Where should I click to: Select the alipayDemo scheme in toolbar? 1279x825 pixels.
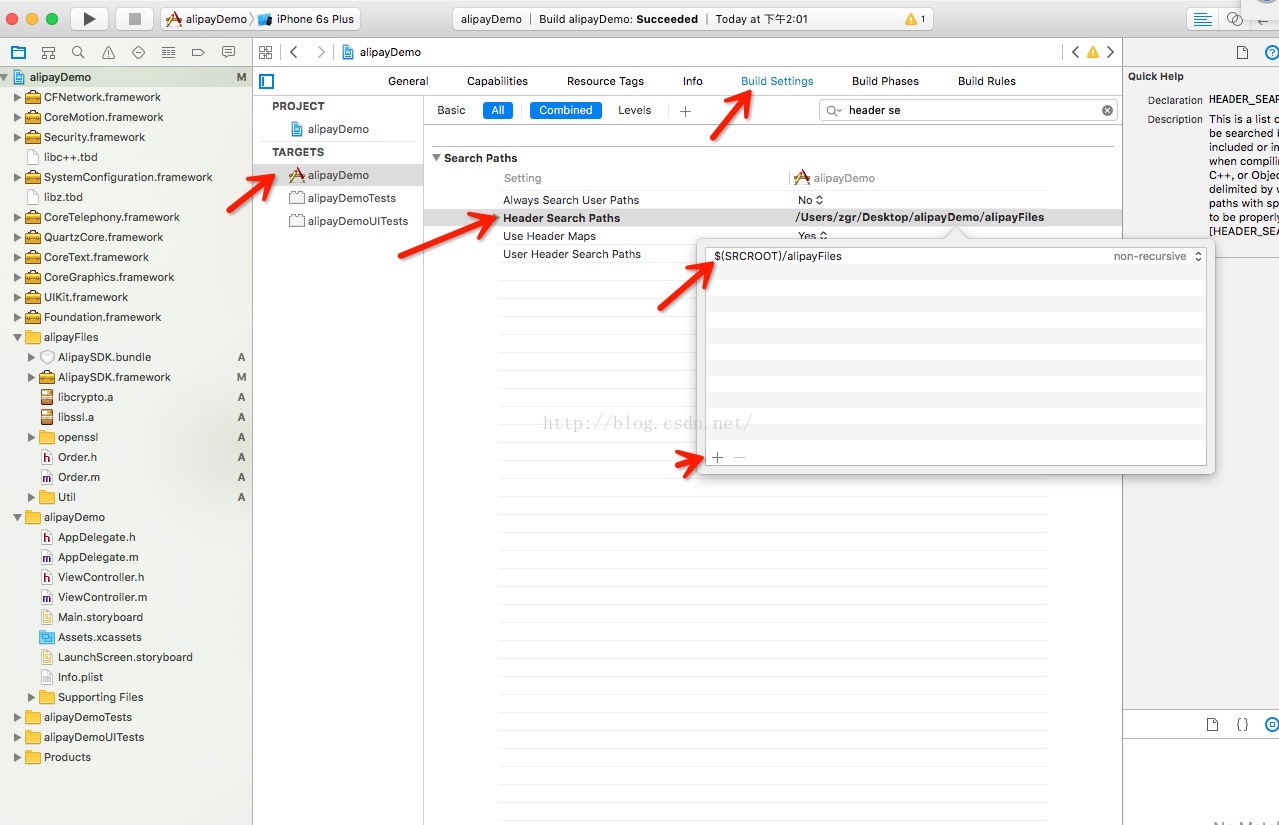tap(206, 19)
